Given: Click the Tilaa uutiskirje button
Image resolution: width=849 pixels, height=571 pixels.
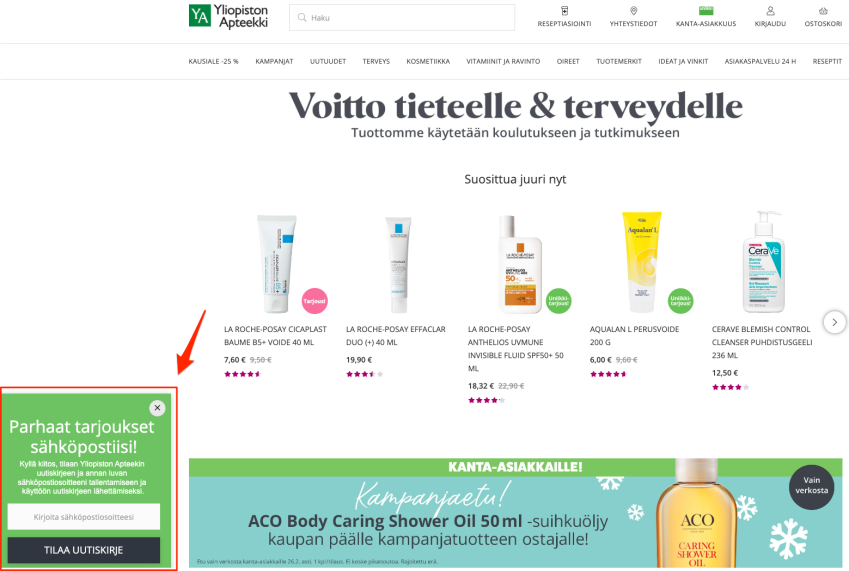Looking at the screenshot, I should click(x=83, y=550).
